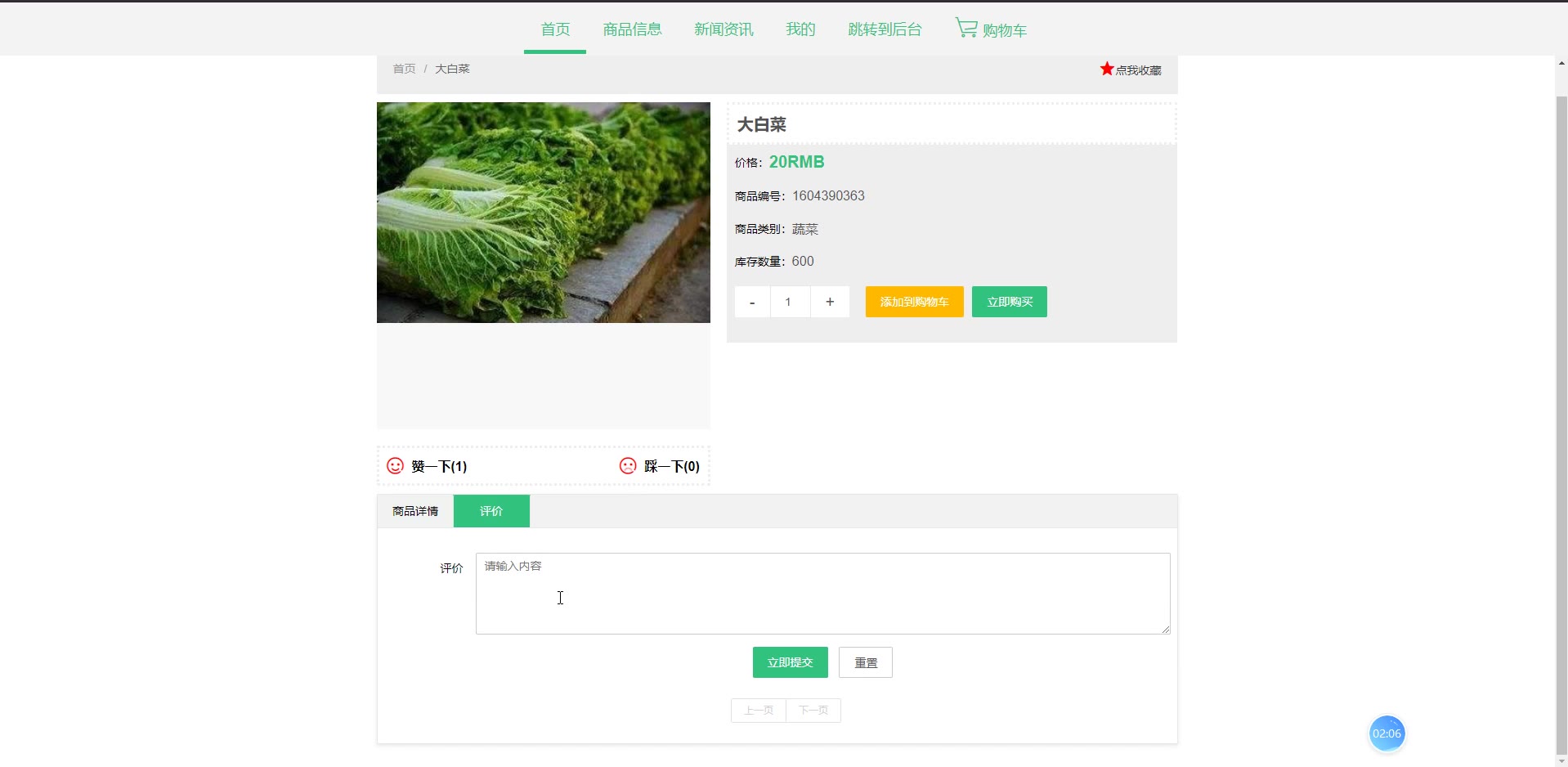Submit the review with 立即提交
The width and height of the screenshot is (1568, 767).
click(x=791, y=662)
